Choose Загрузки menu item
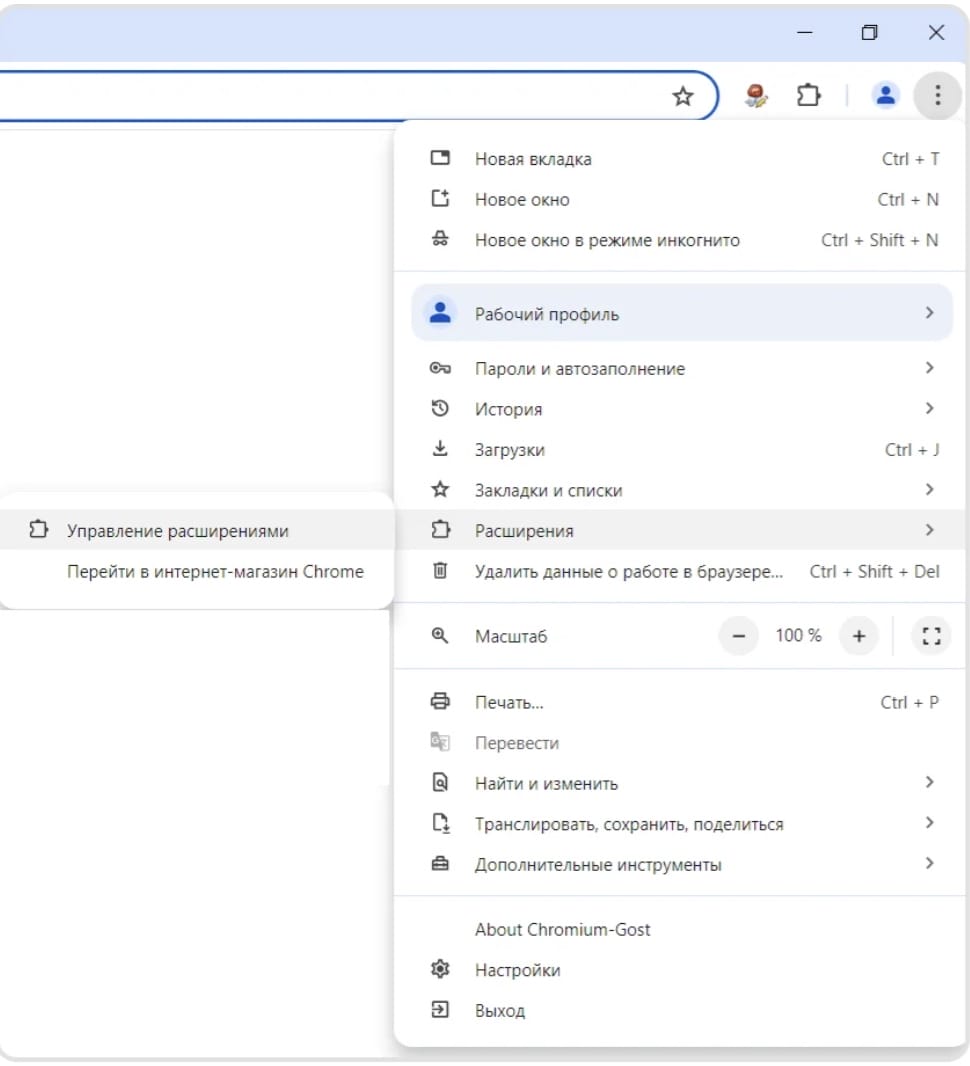The width and height of the screenshot is (970, 1066). click(510, 450)
